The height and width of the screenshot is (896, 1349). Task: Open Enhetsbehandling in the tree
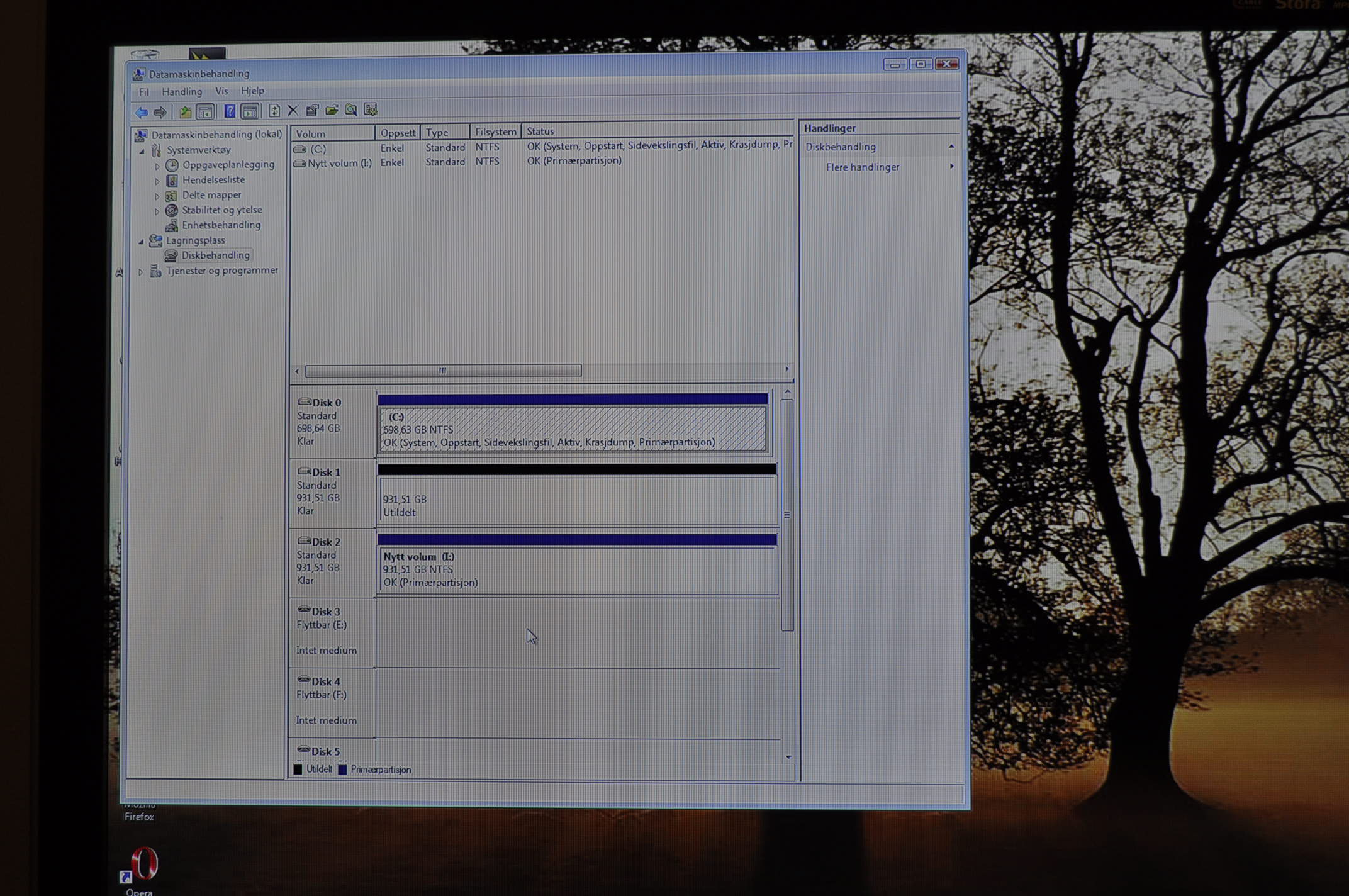coord(221,225)
